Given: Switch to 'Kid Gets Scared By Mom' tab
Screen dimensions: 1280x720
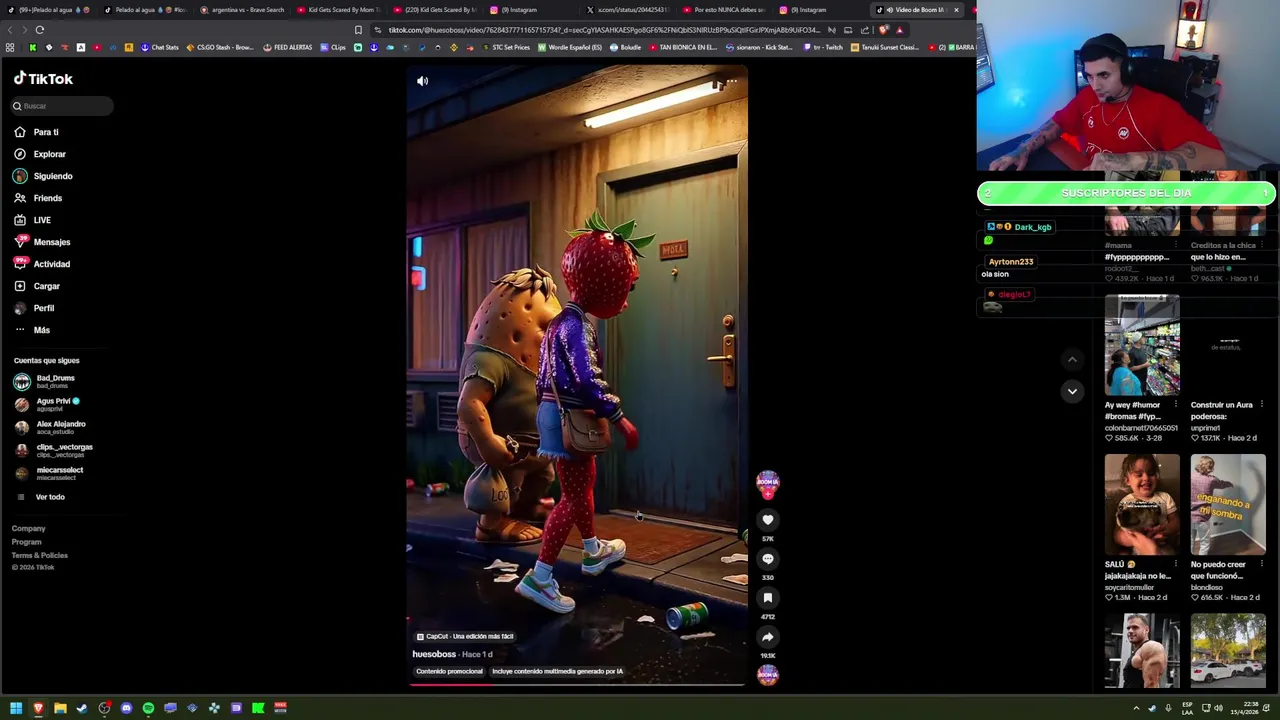Looking at the screenshot, I should (339, 10).
